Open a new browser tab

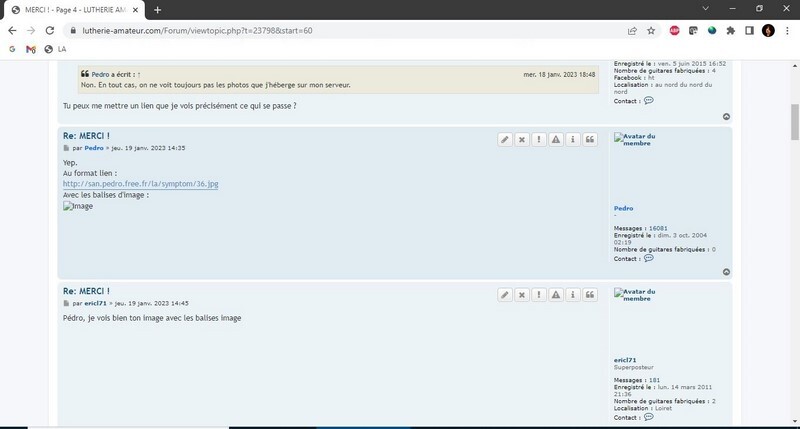[x=158, y=10]
